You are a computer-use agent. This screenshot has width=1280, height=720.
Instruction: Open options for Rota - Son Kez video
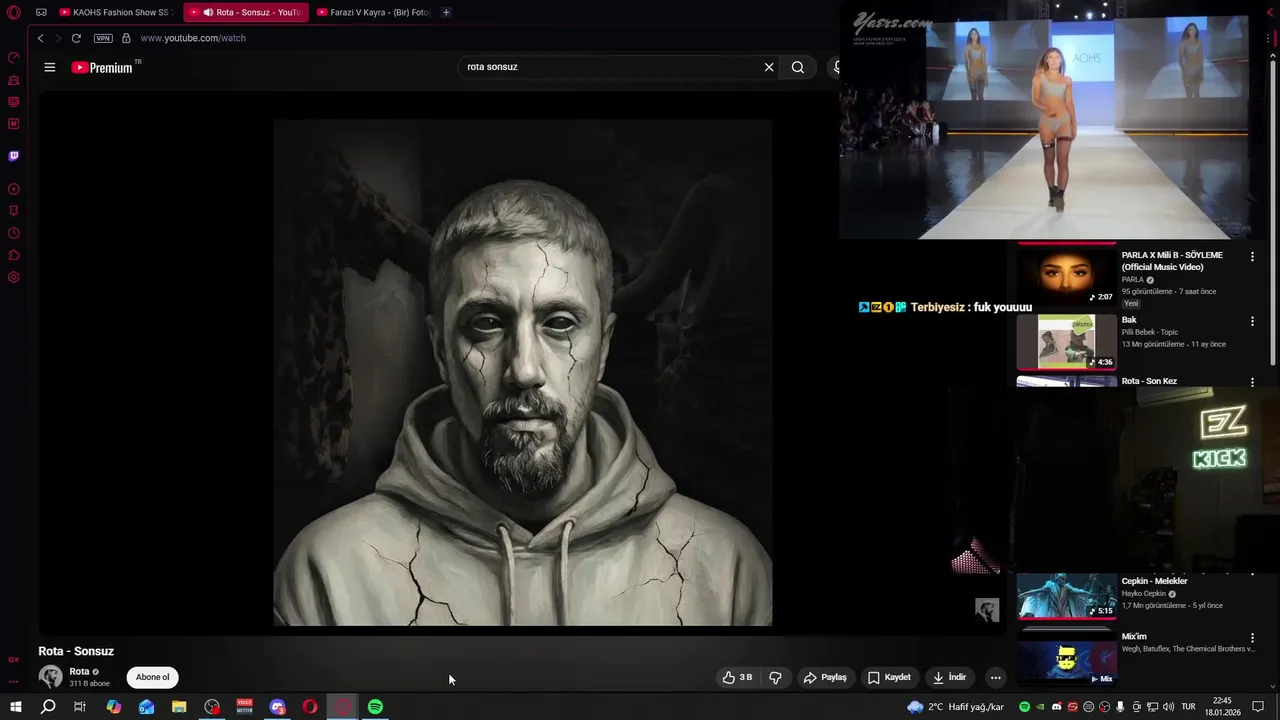click(x=1252, y=382)
